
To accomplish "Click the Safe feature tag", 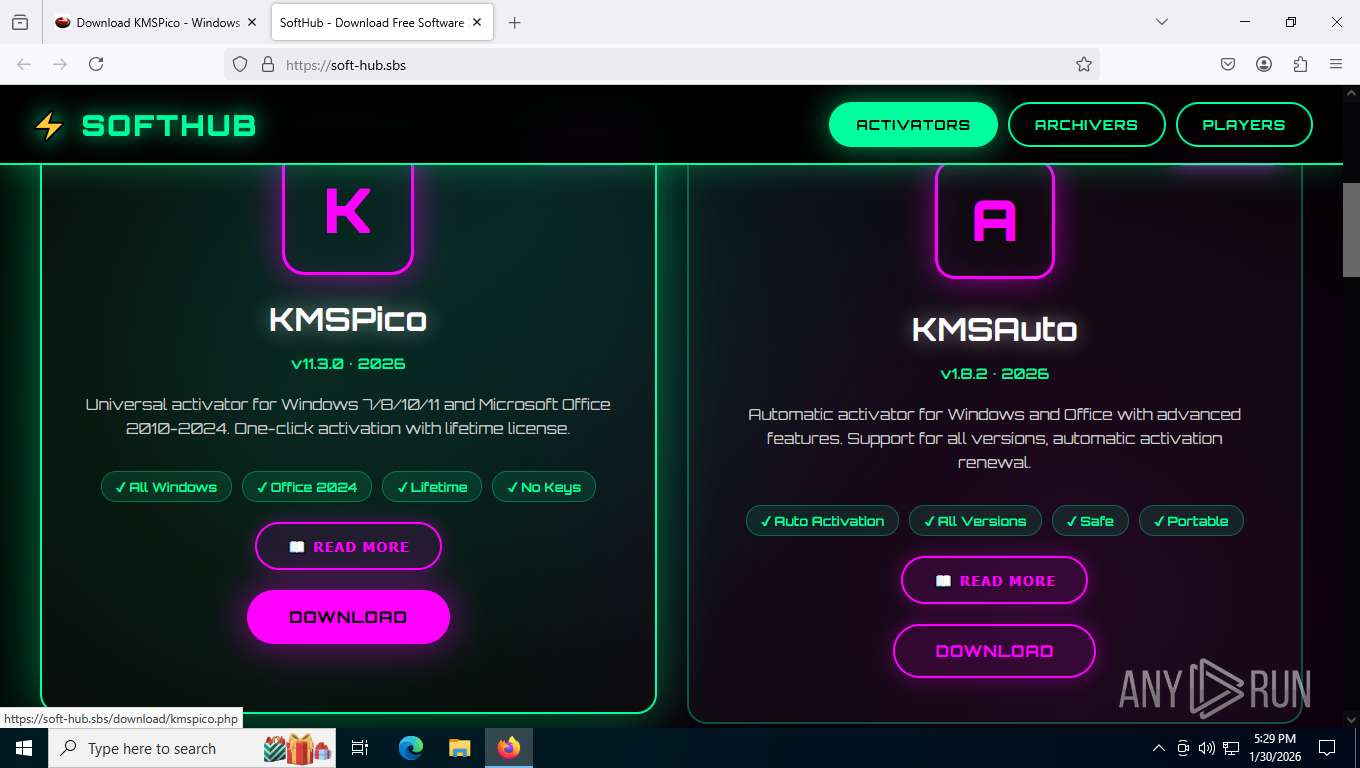I will pos(1090,521).
